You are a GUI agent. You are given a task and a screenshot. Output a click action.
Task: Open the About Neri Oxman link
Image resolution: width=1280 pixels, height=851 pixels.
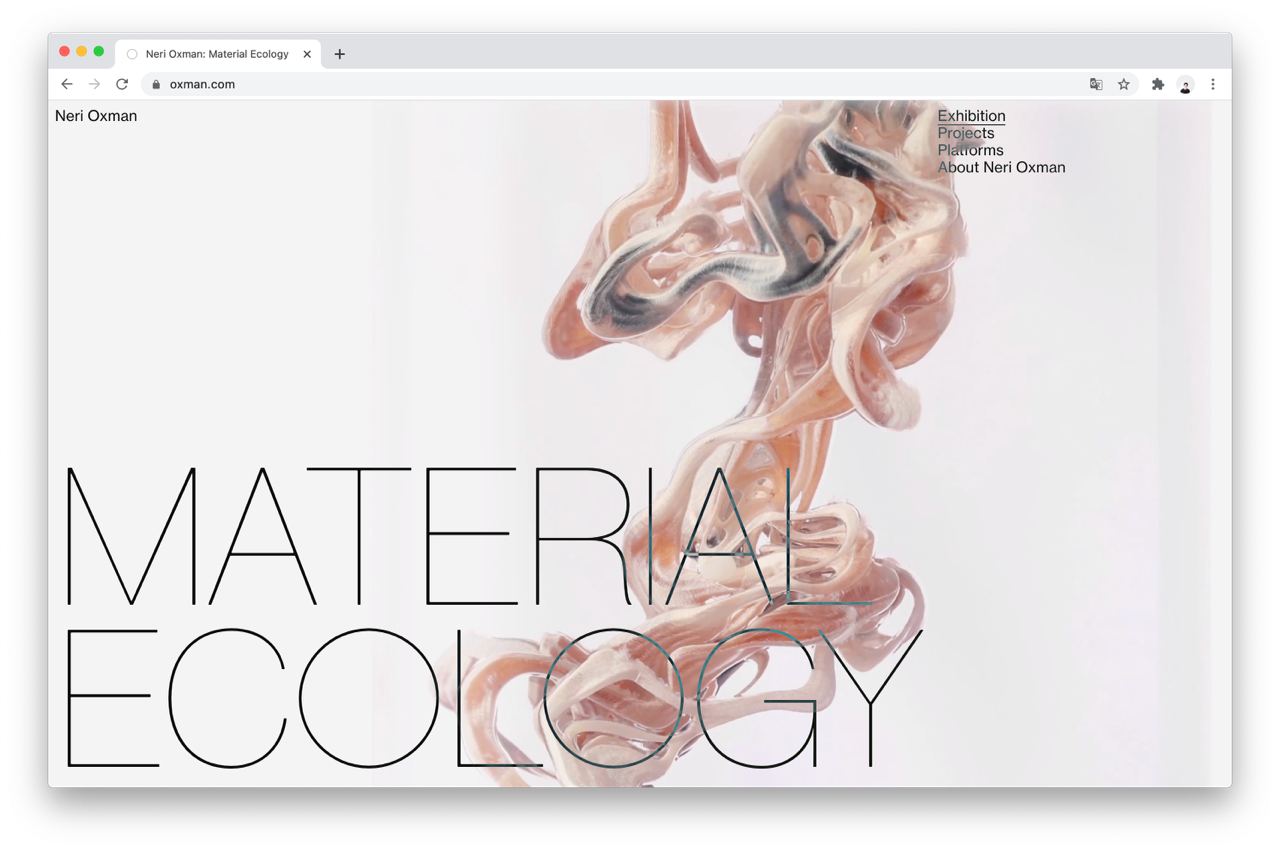[x=1001, y=167]
